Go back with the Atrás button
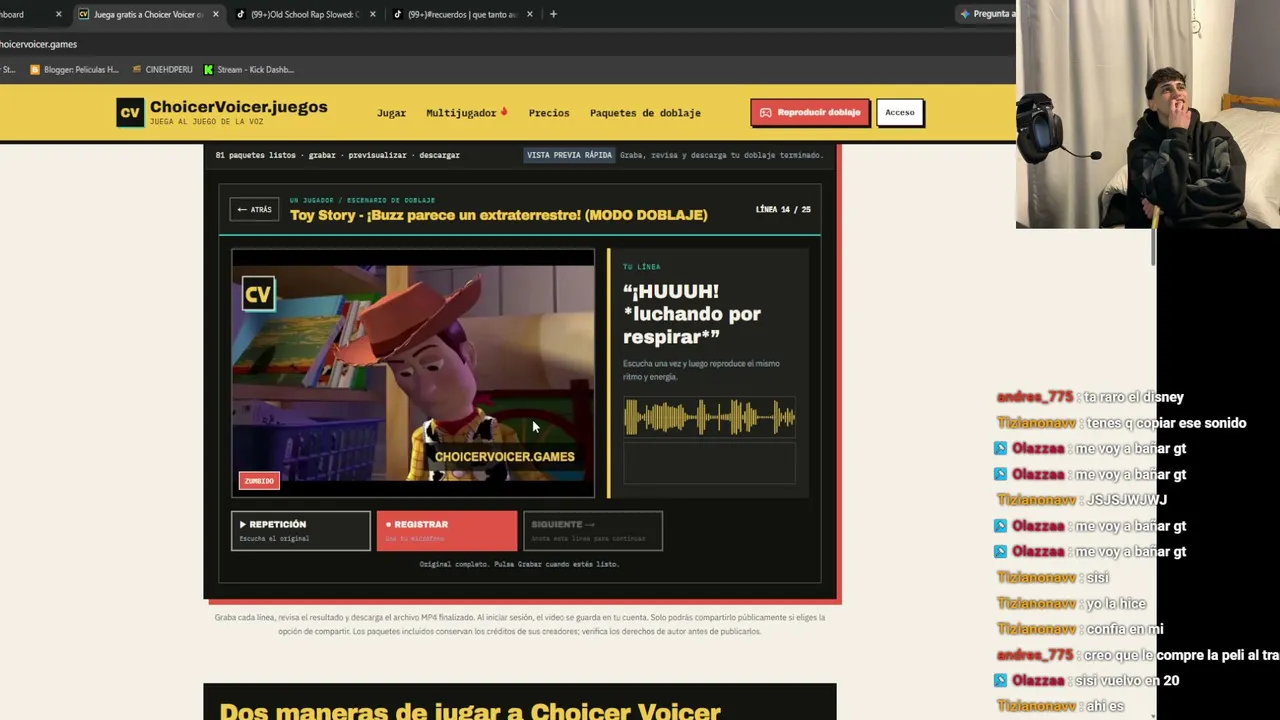Viewport: 1280px width, 720px height. coord(254,210)
